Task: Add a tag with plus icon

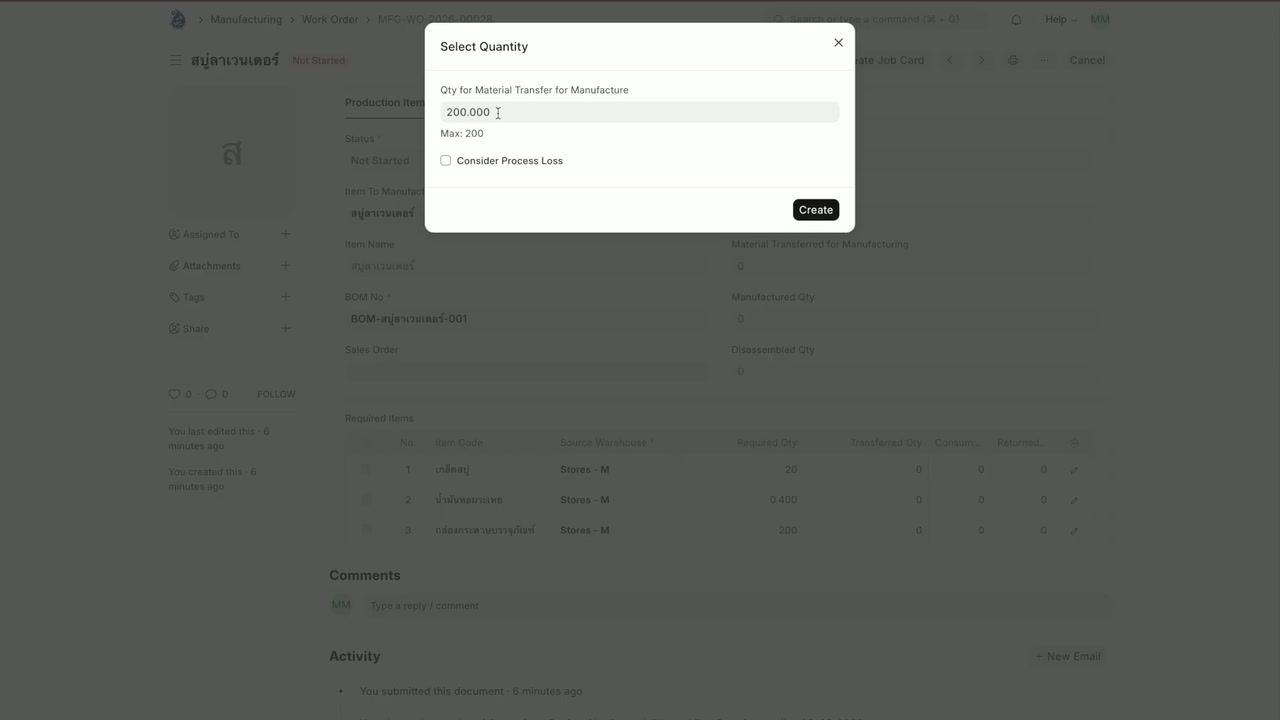Action: [x=285, y=297]
